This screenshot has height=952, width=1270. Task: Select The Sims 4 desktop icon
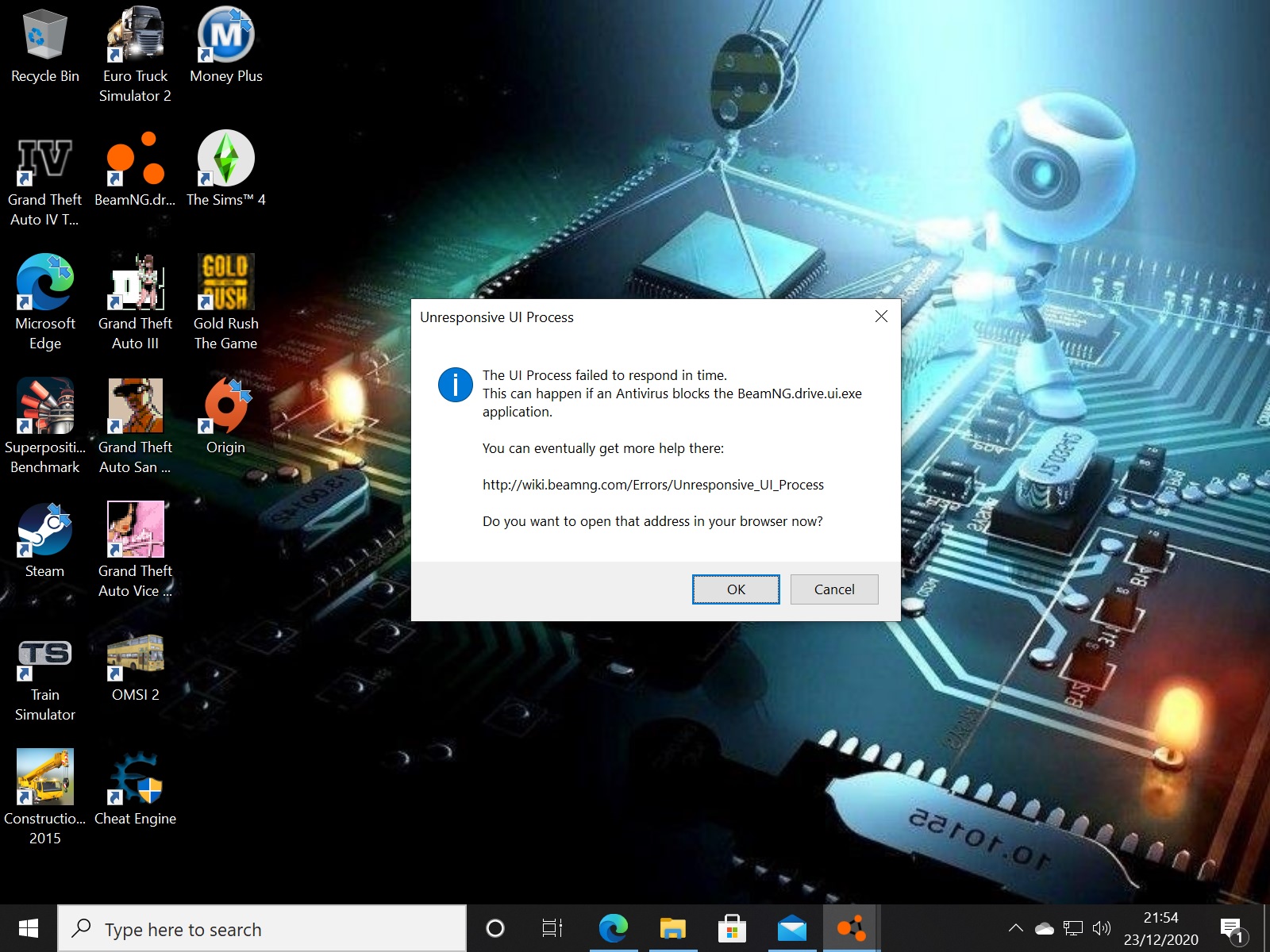[x=226, y=170]
